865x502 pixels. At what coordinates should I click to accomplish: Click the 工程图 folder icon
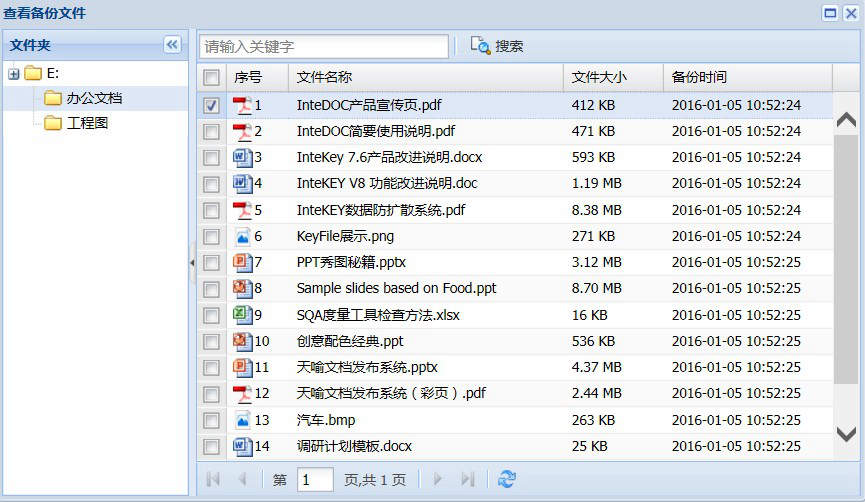click(52, 122)
